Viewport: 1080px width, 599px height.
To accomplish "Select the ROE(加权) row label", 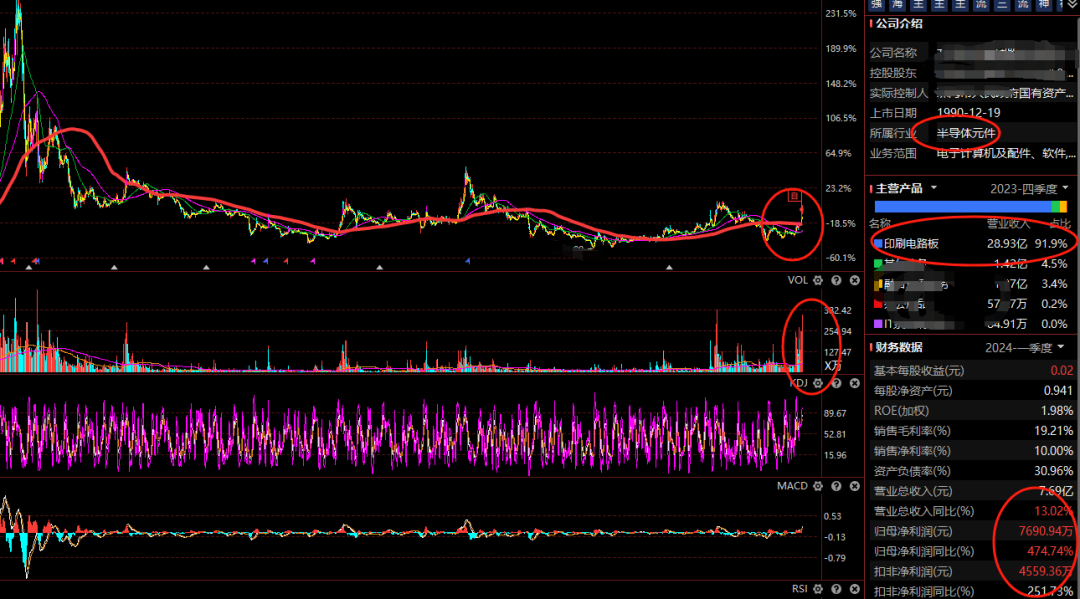I will point(901,411).
